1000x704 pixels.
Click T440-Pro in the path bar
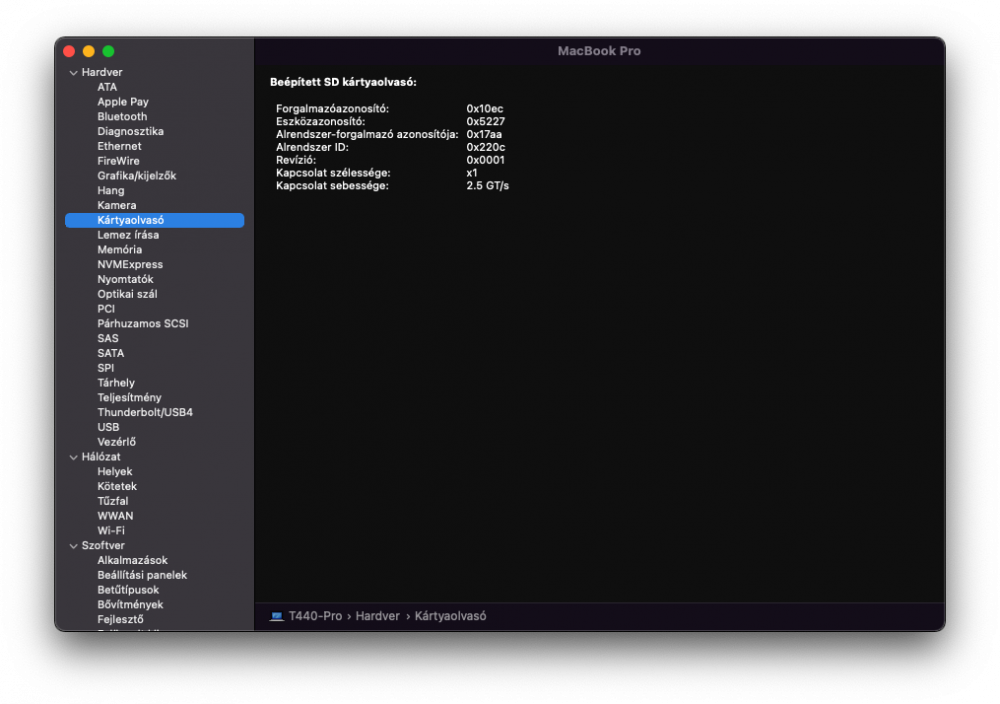click(315, 616)
